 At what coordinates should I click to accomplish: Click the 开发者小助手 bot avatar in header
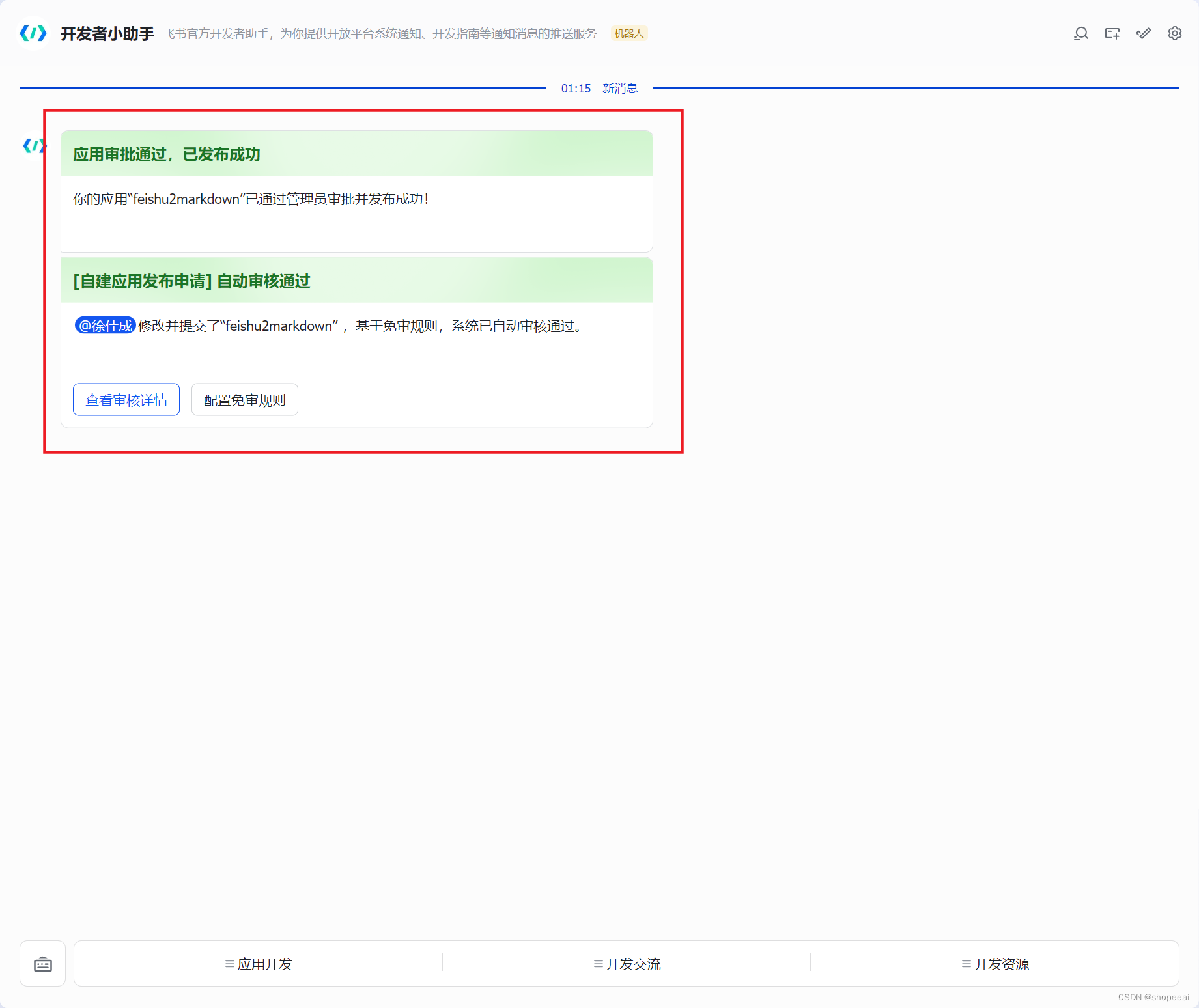pos(33,33)
